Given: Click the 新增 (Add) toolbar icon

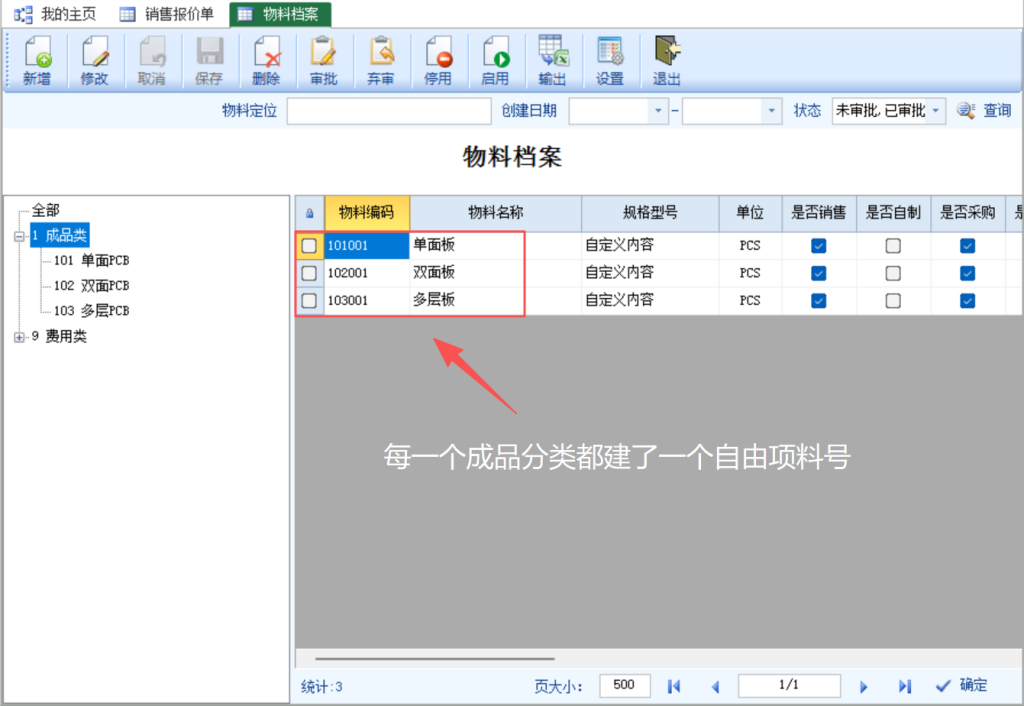Looking at the screenshot, I should [37, 60].
